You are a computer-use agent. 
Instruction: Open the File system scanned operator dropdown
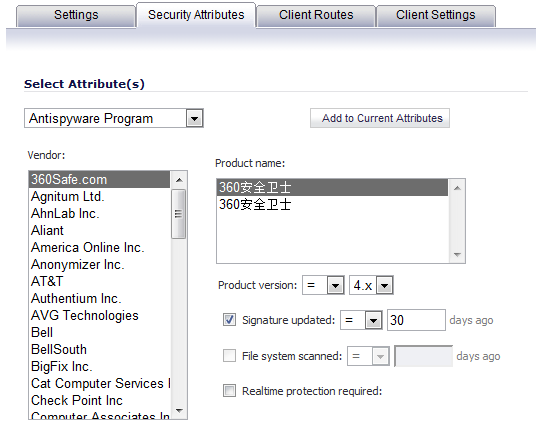(x=368, y=356)
